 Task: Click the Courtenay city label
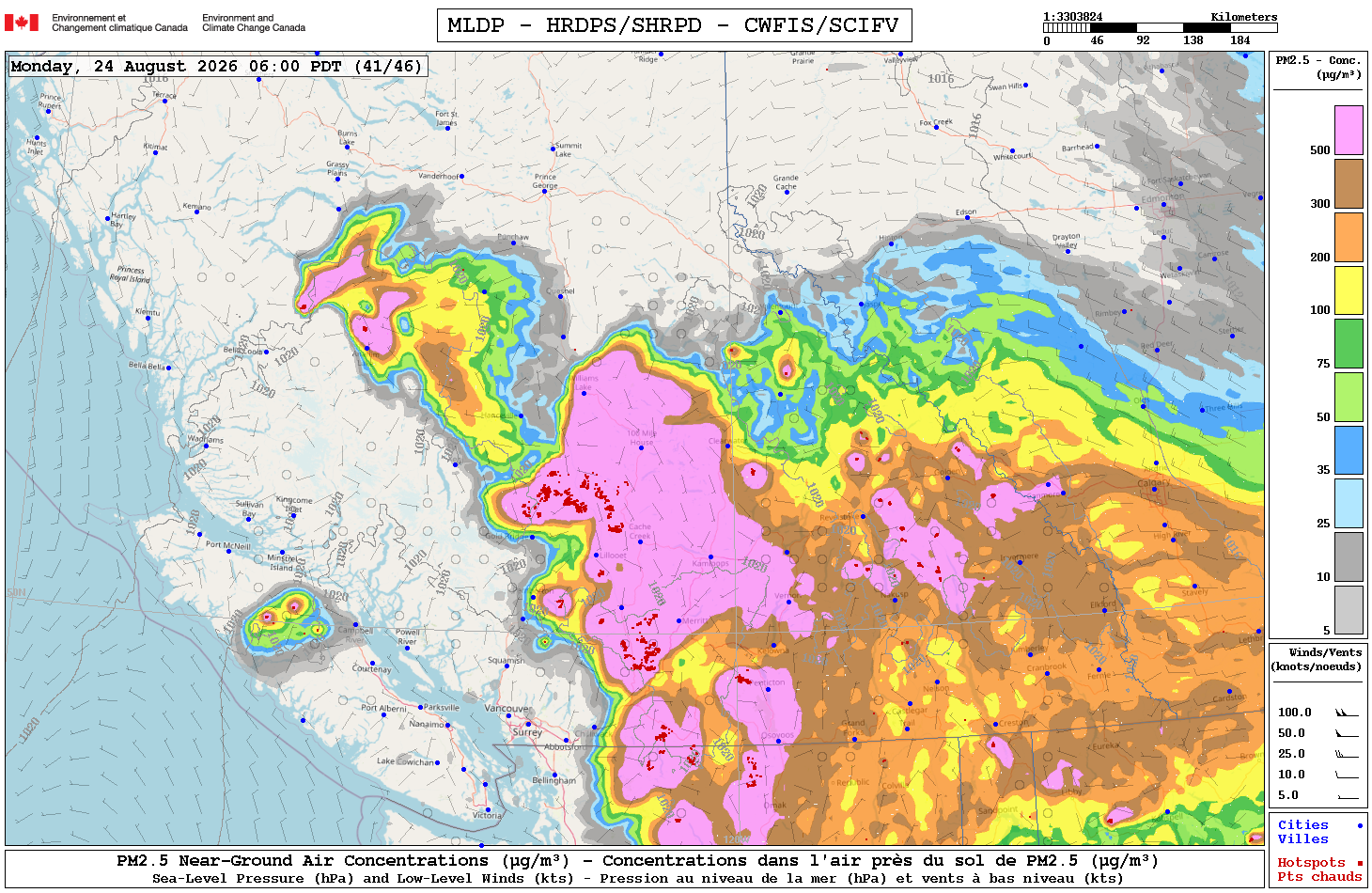coord(371,668)
